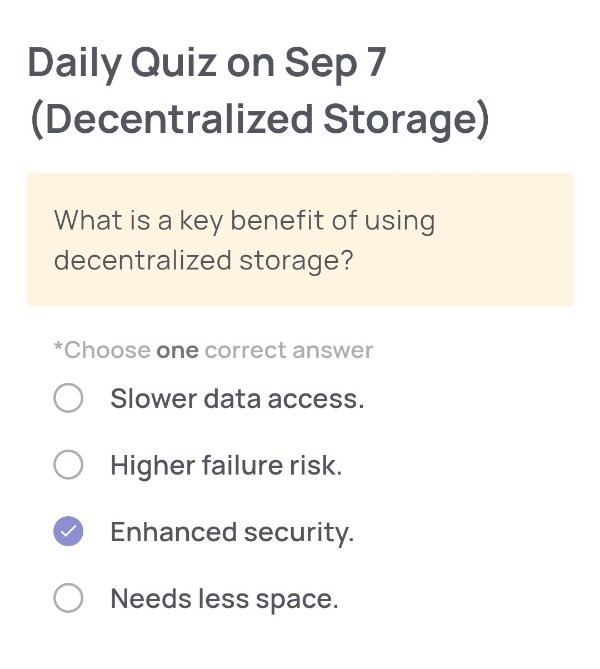This screenshot has height=669, width=600.
Task: Click the word "Storage)" in the title
Action: coord(406,120)
